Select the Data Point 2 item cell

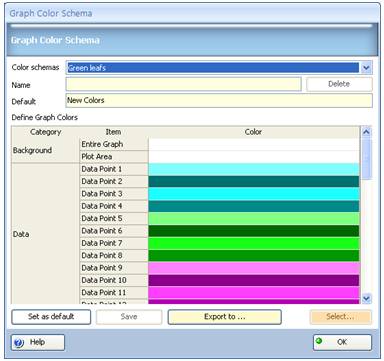point(114,181)
